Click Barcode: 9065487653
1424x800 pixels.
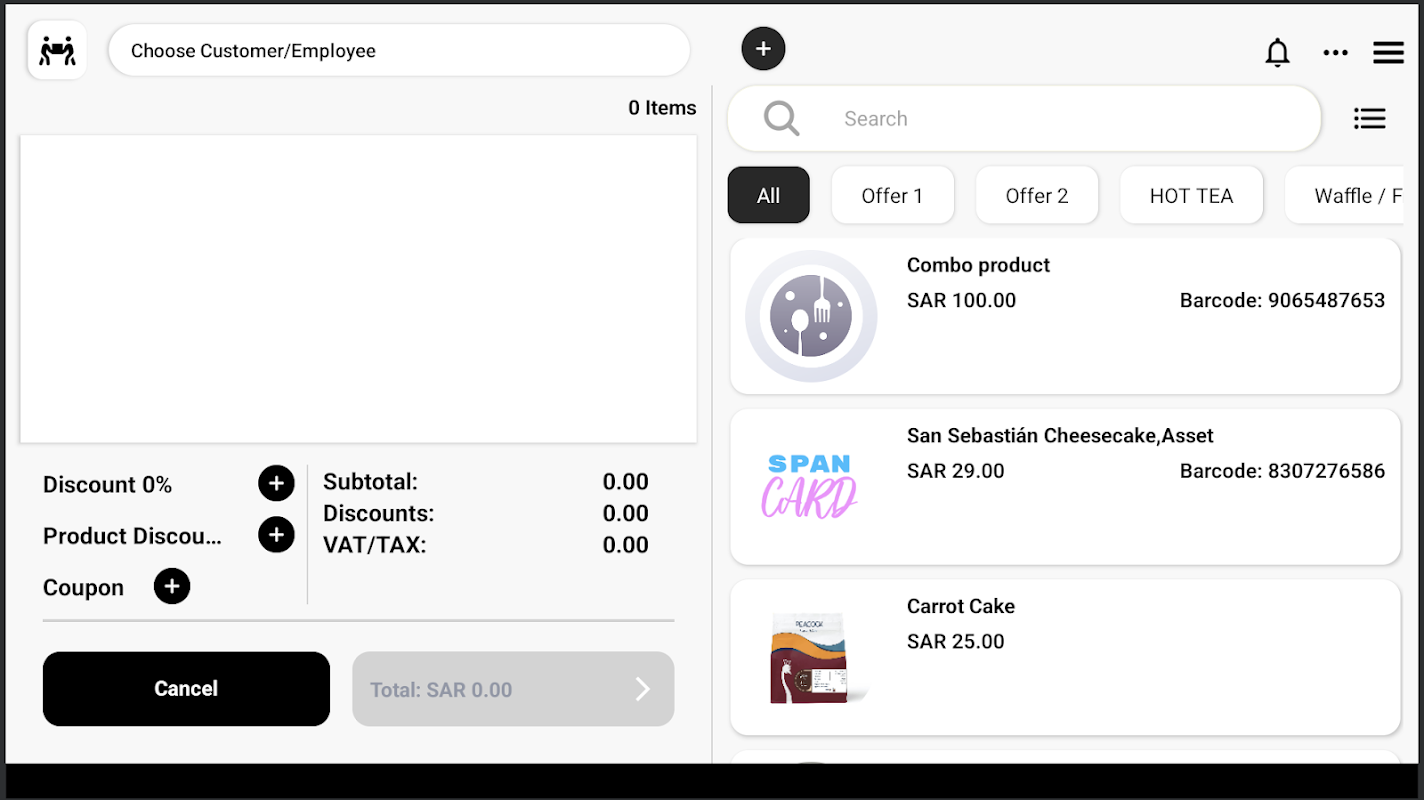click(x=1282, y=300)
